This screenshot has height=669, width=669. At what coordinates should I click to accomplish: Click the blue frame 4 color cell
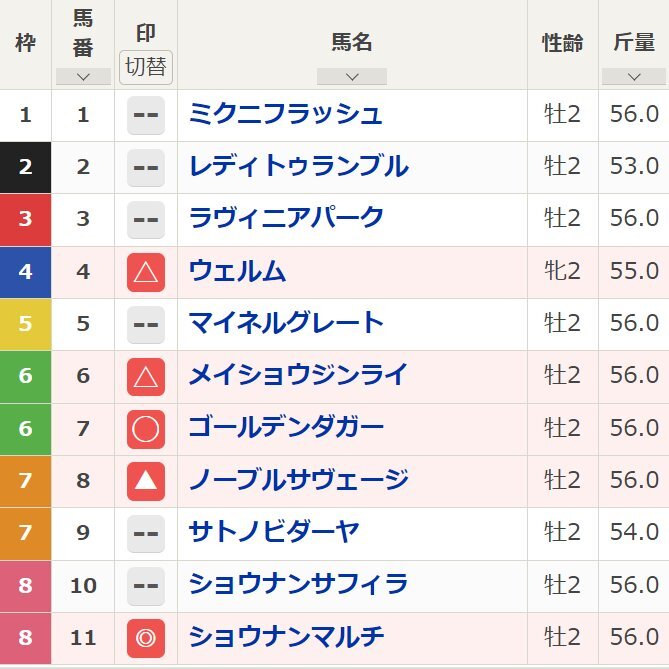tap(25, 272)
